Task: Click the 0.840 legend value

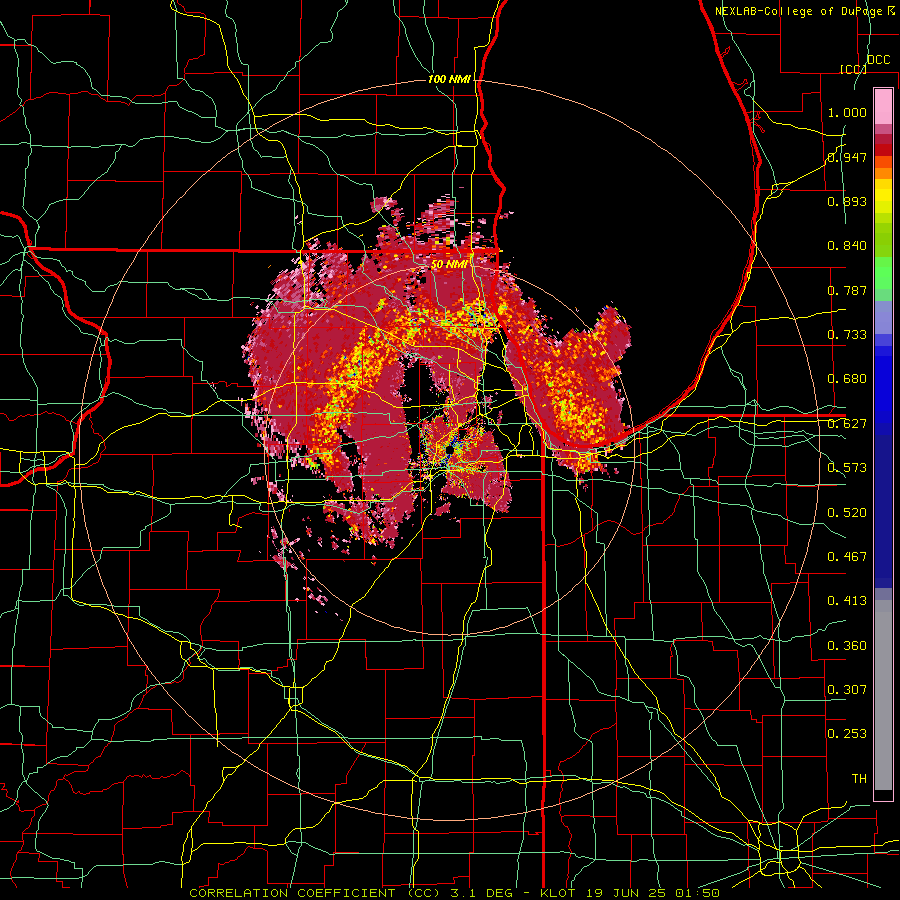Action: (847, 246)
